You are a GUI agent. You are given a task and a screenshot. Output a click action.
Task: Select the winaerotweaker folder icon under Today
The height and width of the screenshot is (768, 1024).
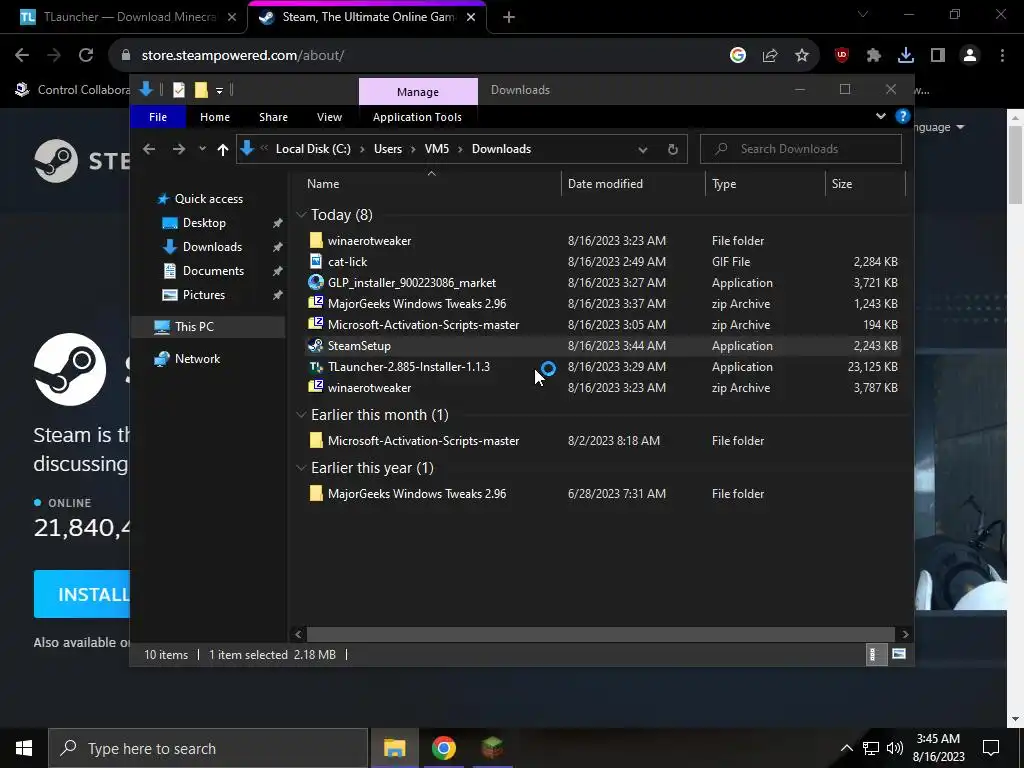[x=316, y=240]
